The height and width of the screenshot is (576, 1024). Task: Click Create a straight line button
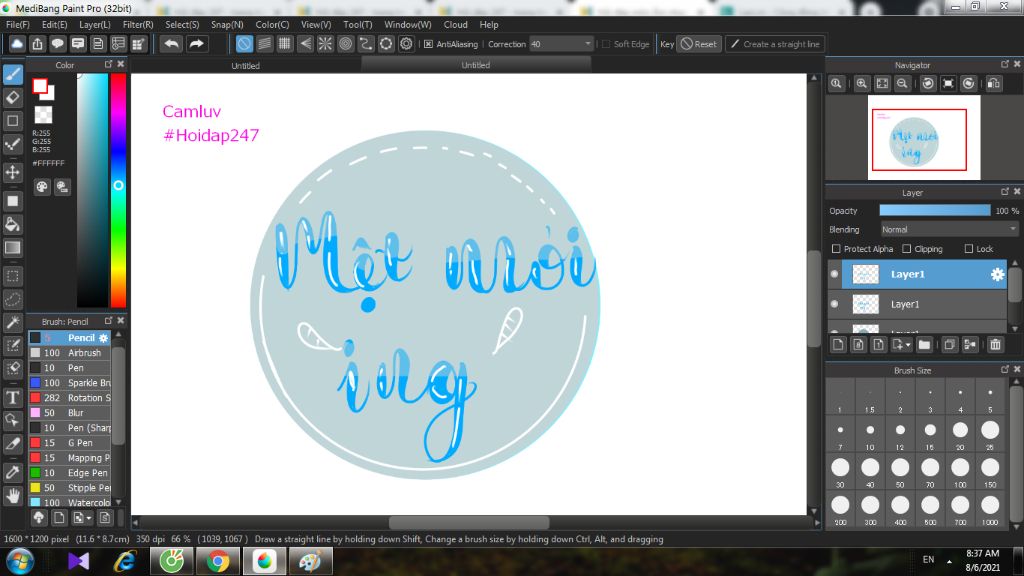click(775, 44)
